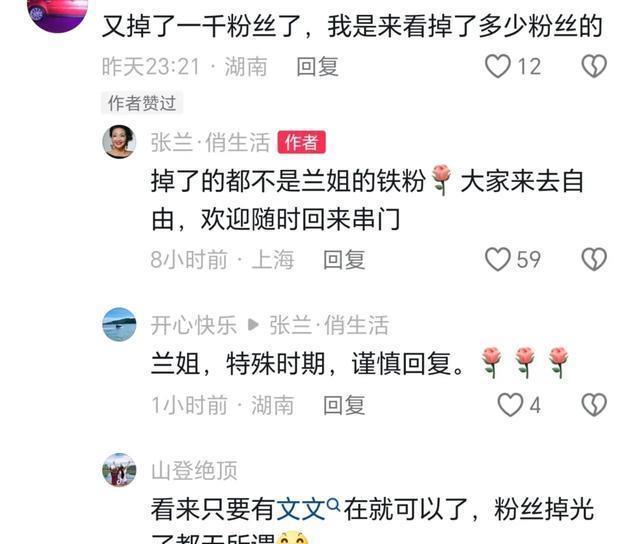The height and width of the screenshot is (544, 640).
Task: Dislike the top comment from 湖南
Action: pyautogui.click(x=594, y=66)
